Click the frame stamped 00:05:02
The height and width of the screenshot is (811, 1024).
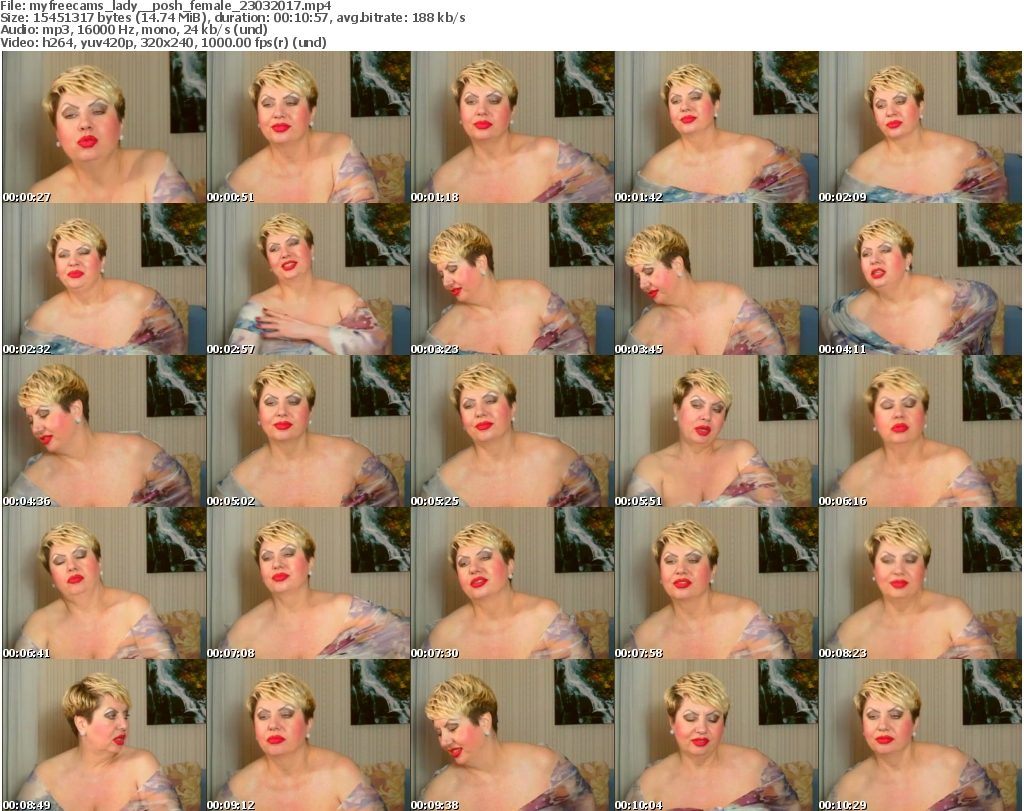(308, 431)
